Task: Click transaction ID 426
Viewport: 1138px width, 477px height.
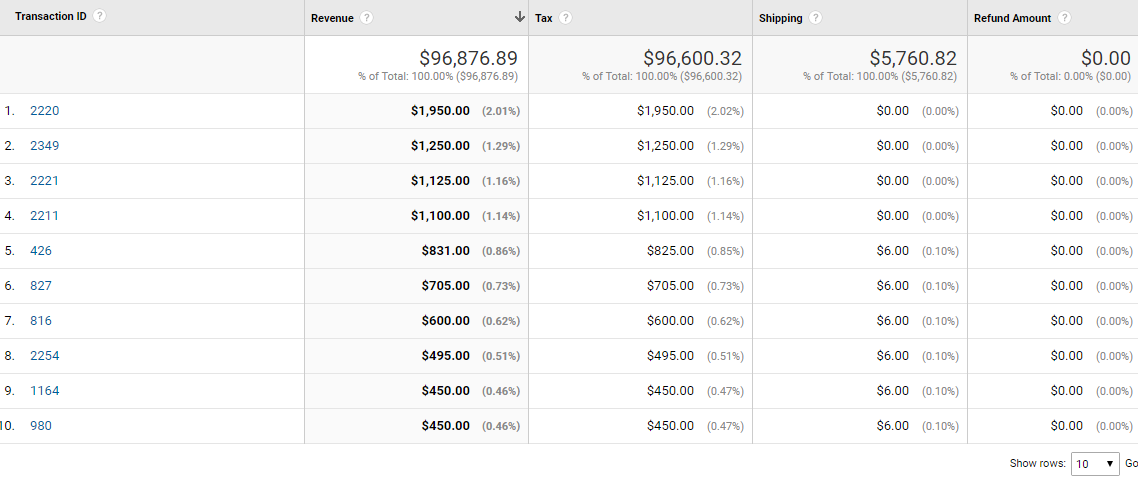Action: pos(41,251)
